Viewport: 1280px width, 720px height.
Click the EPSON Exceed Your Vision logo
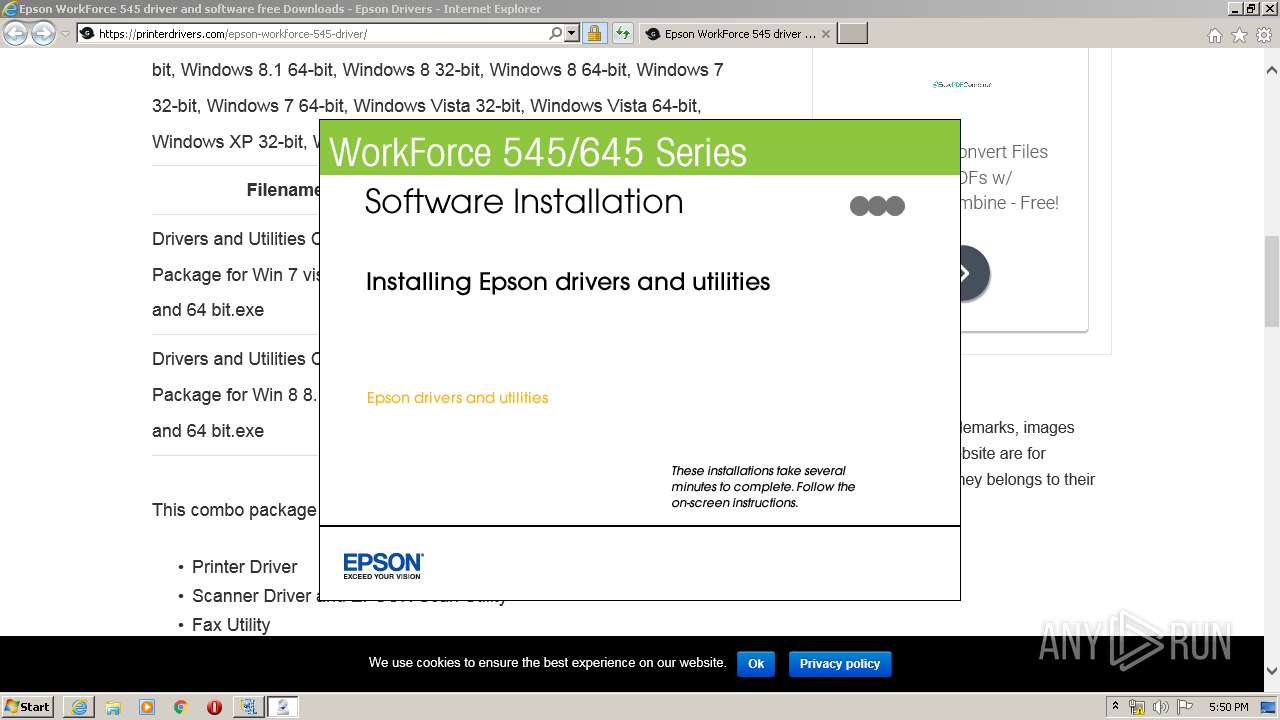[x=383, y=565]
